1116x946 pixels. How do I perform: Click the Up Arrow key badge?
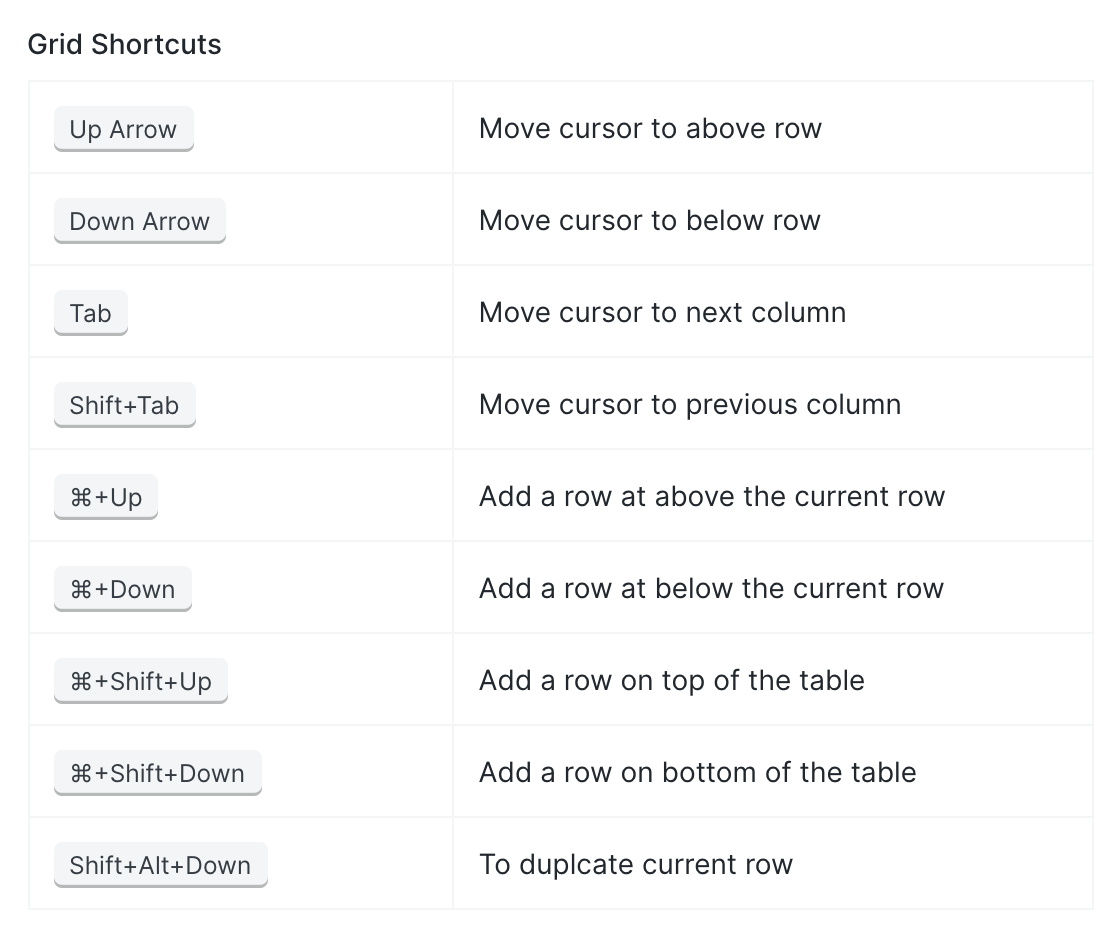coord(123,129)
